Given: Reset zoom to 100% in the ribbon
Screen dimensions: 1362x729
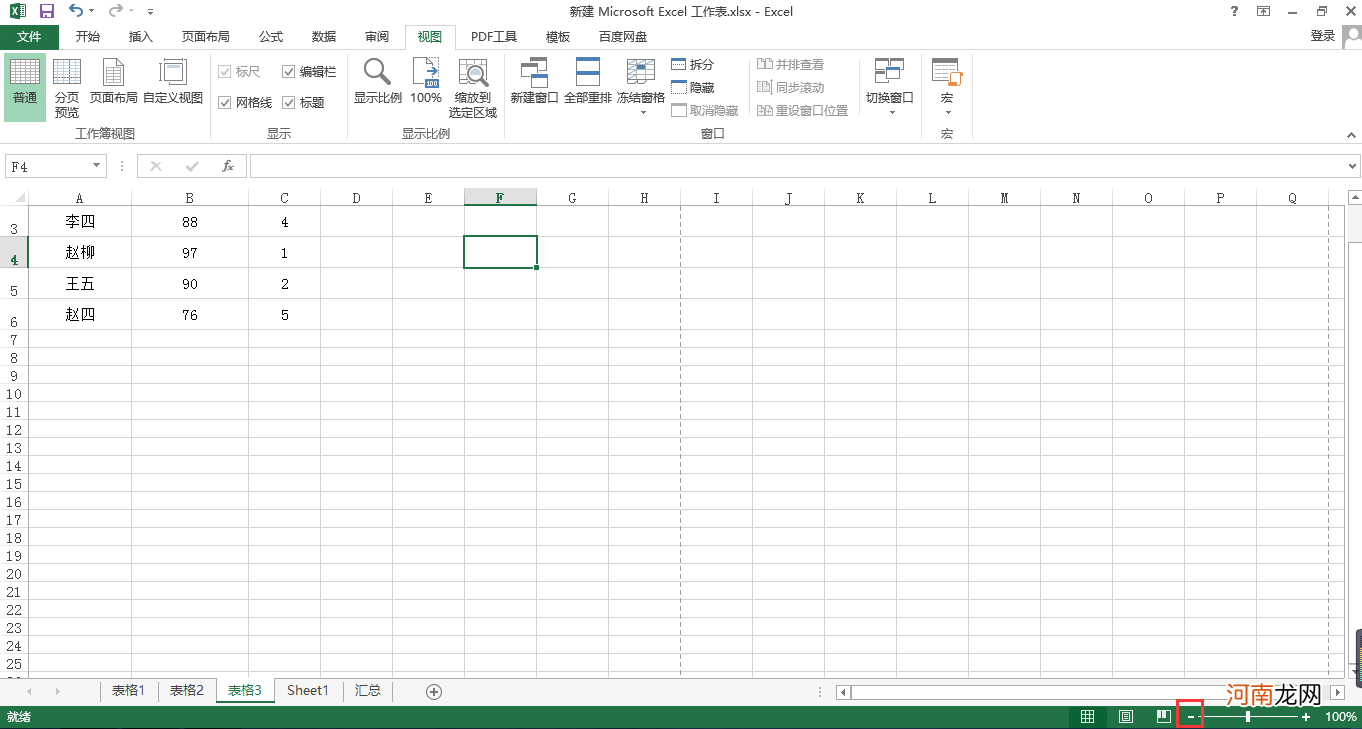Looking at the screenshot, I should 426,82.
